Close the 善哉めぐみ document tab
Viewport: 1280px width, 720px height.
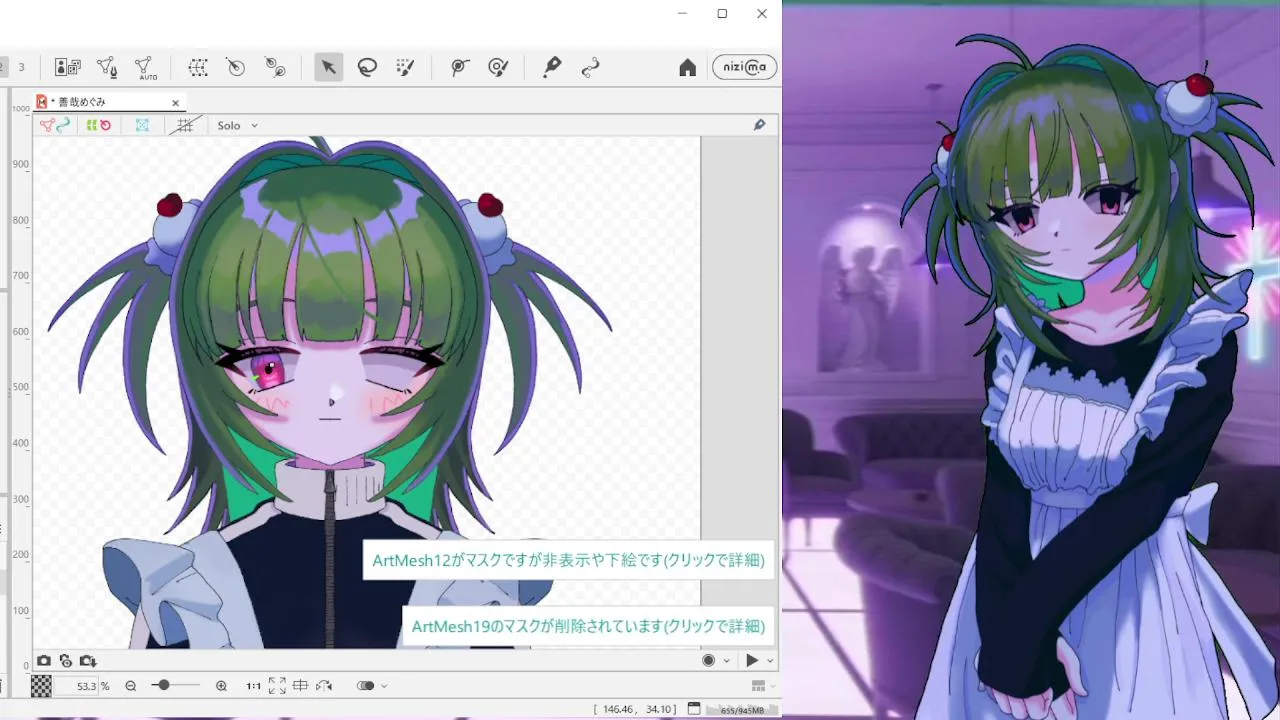[176, 102]
